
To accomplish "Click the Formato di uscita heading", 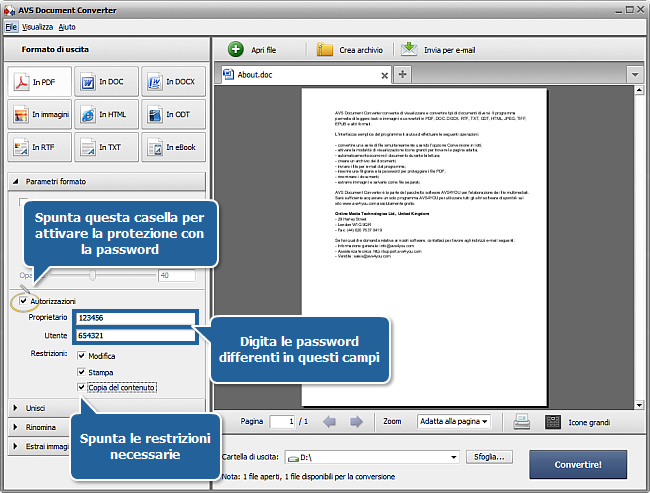I will [55, 49].
